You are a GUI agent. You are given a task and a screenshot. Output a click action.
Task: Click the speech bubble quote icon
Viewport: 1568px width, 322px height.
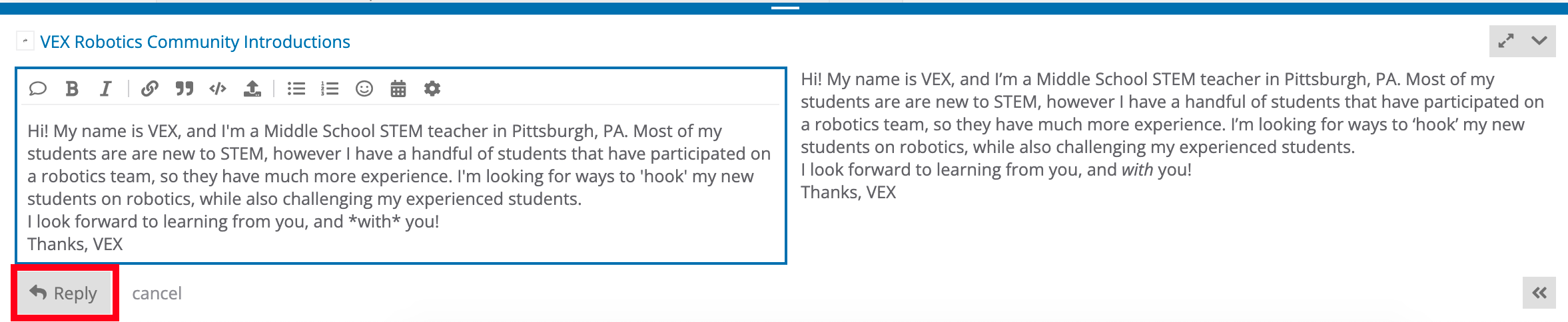click(38, 88)
